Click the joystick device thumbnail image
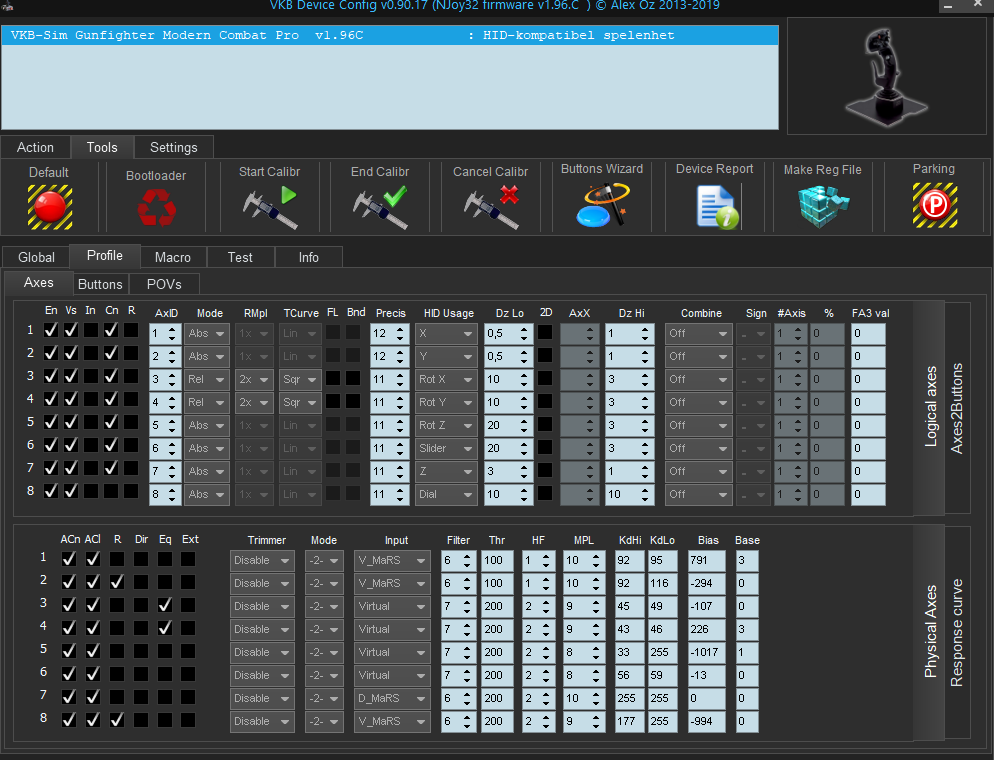Viewport: 994px width, 760px height. [x=886, y=76]
